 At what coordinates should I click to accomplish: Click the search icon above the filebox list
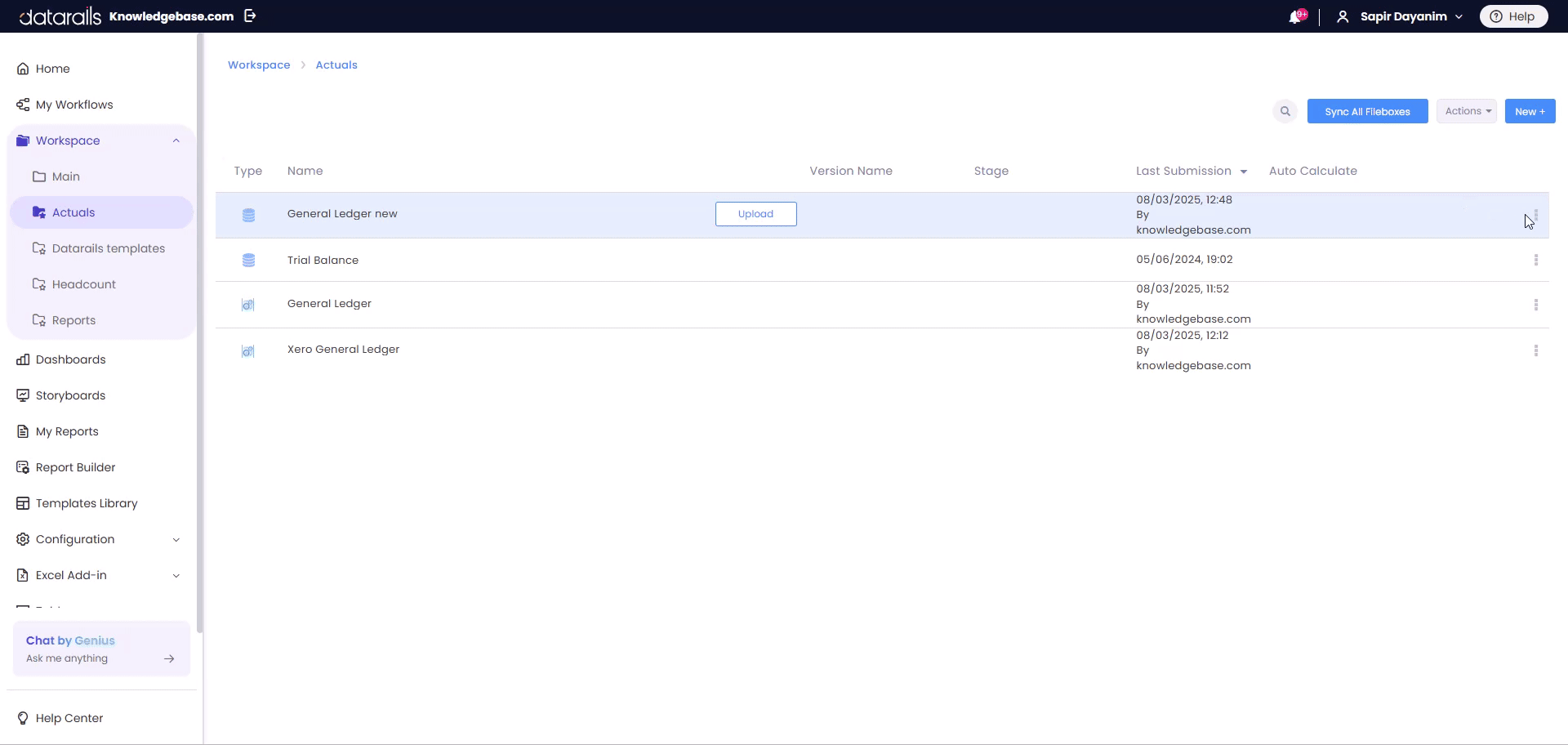1285,111
